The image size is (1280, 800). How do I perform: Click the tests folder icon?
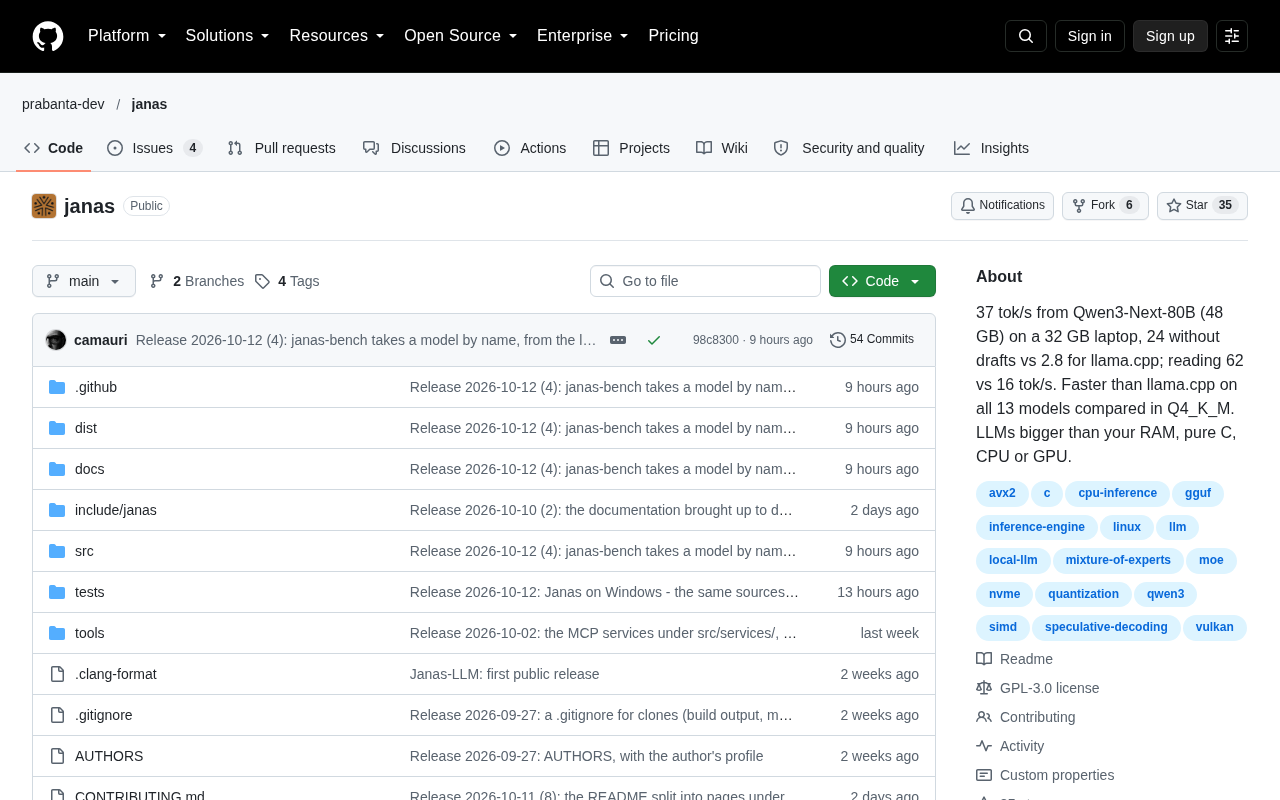(x=57, y=592)
